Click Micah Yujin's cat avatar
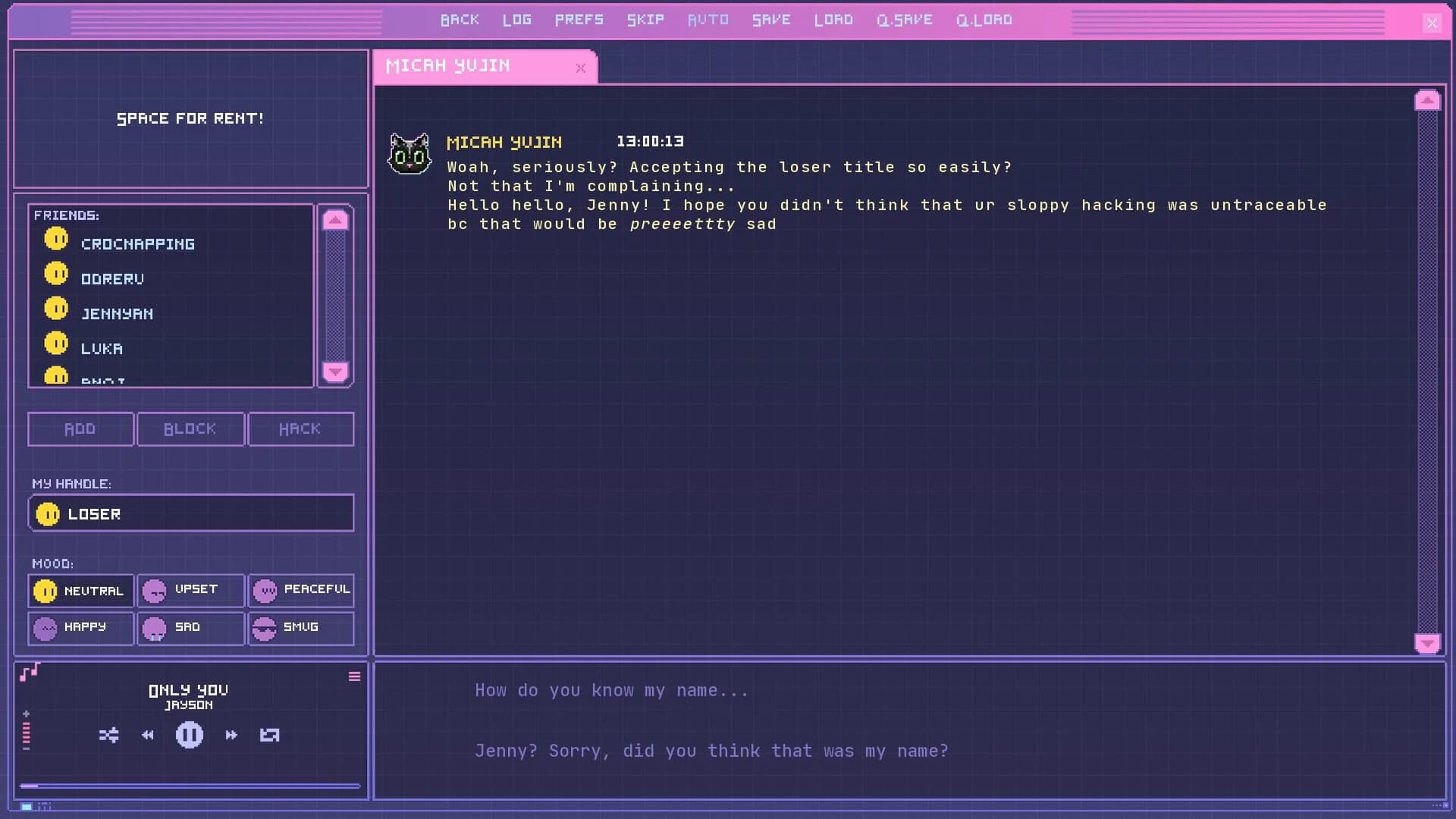This screenshot has width=1456, height=819. point(410,152)
